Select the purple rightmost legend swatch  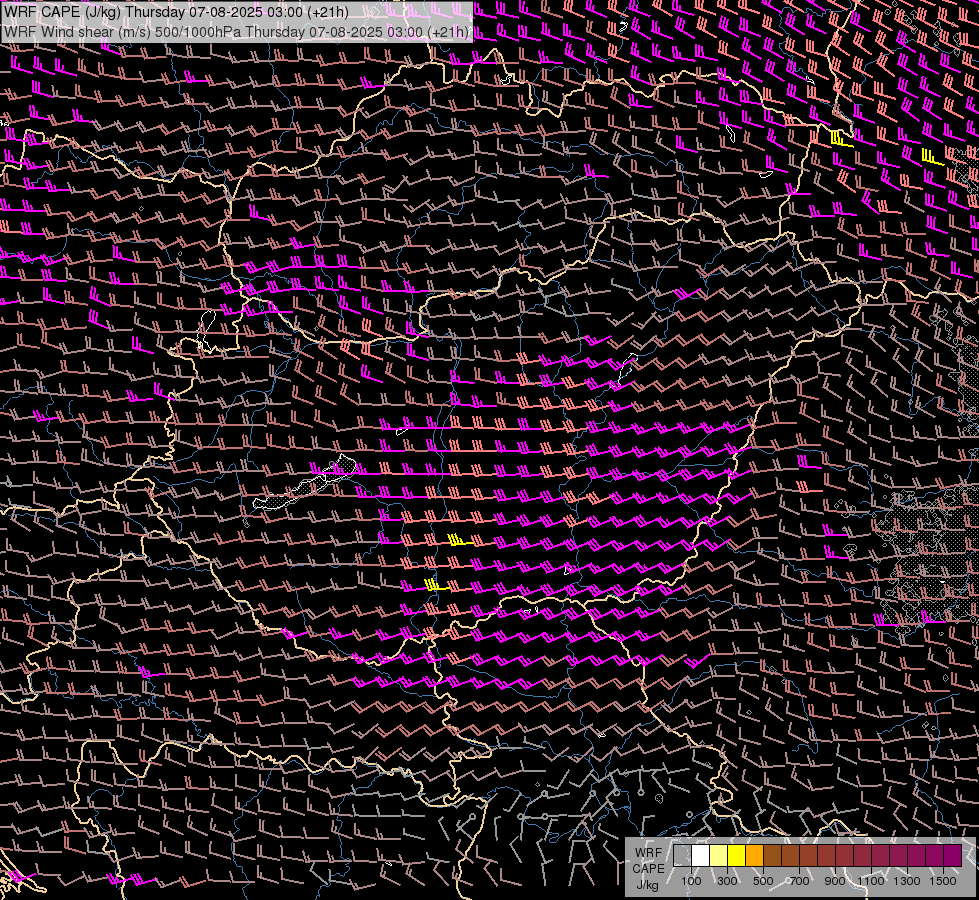point(953,855)
